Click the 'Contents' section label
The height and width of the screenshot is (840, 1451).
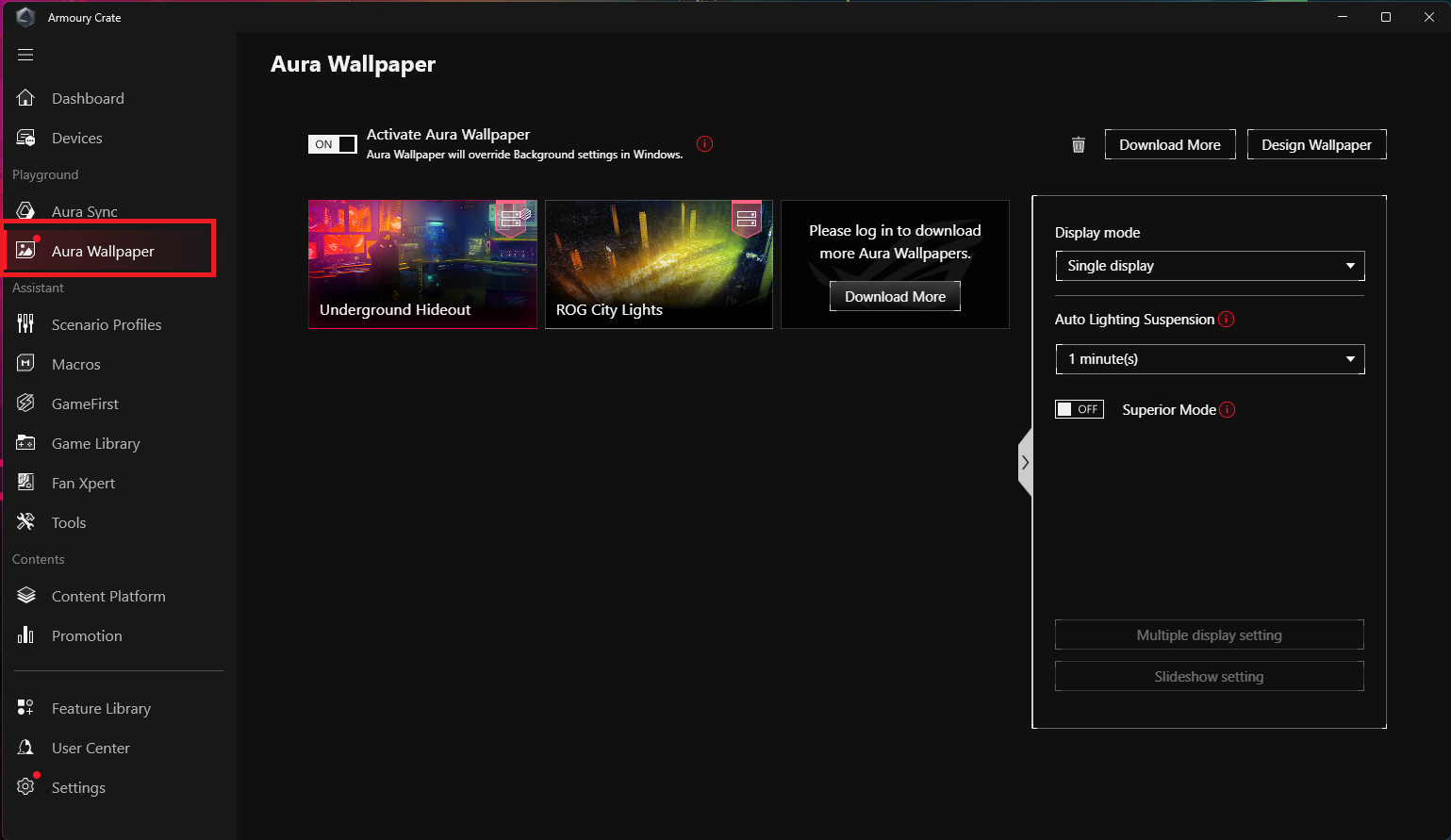(39, 559)
